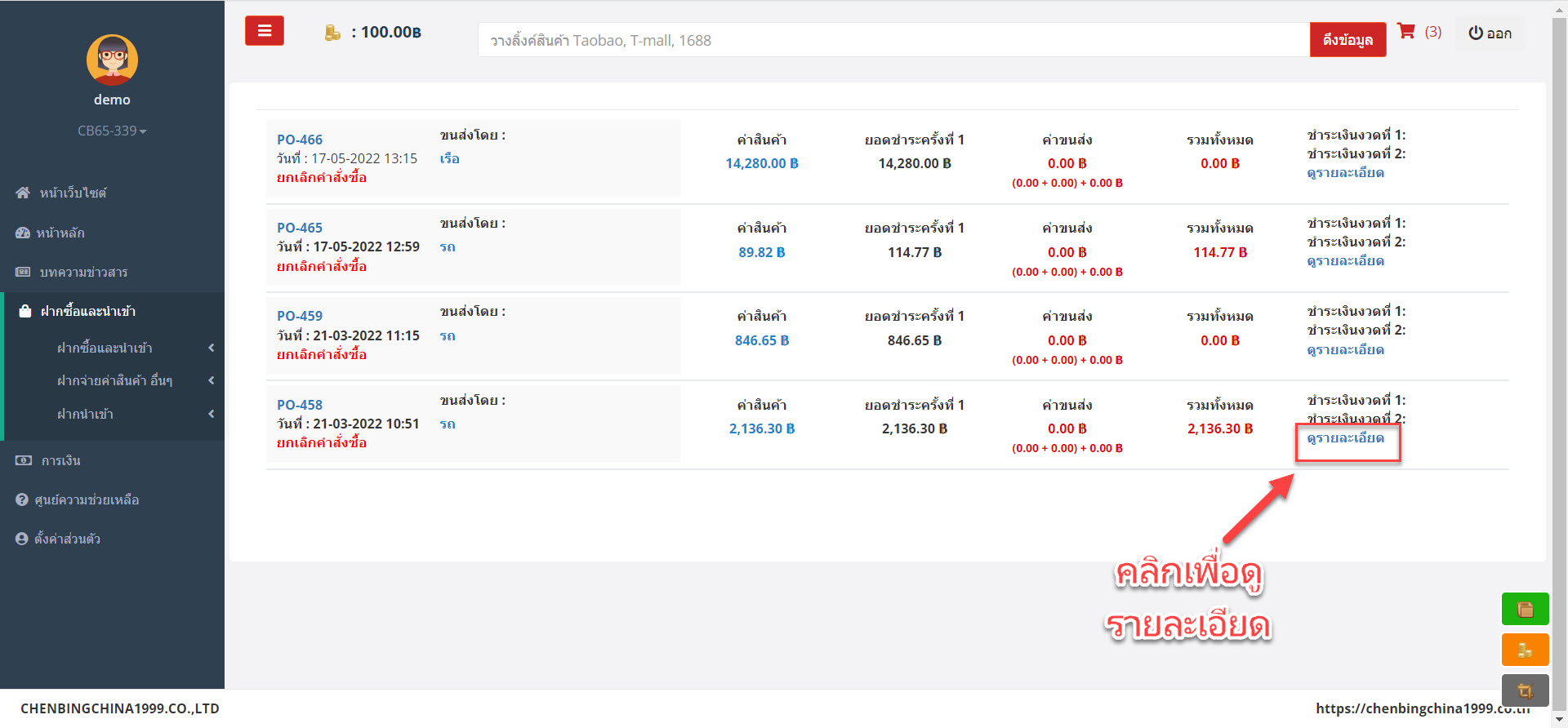Click the gray floating cart button
This screenshot has height=728, width=1568.
coord(1525,690)
